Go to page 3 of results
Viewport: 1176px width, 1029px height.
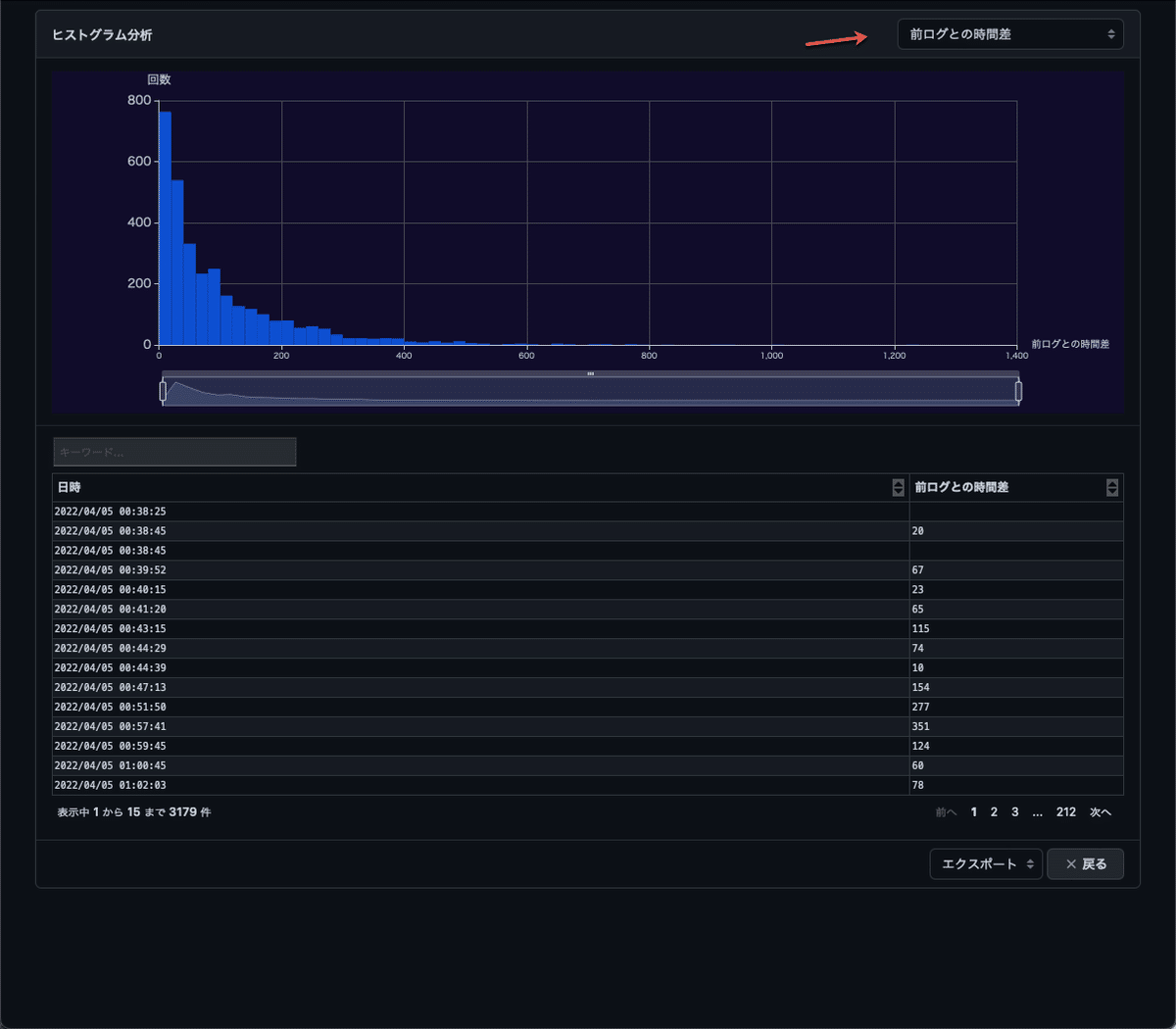[1015, 812]
